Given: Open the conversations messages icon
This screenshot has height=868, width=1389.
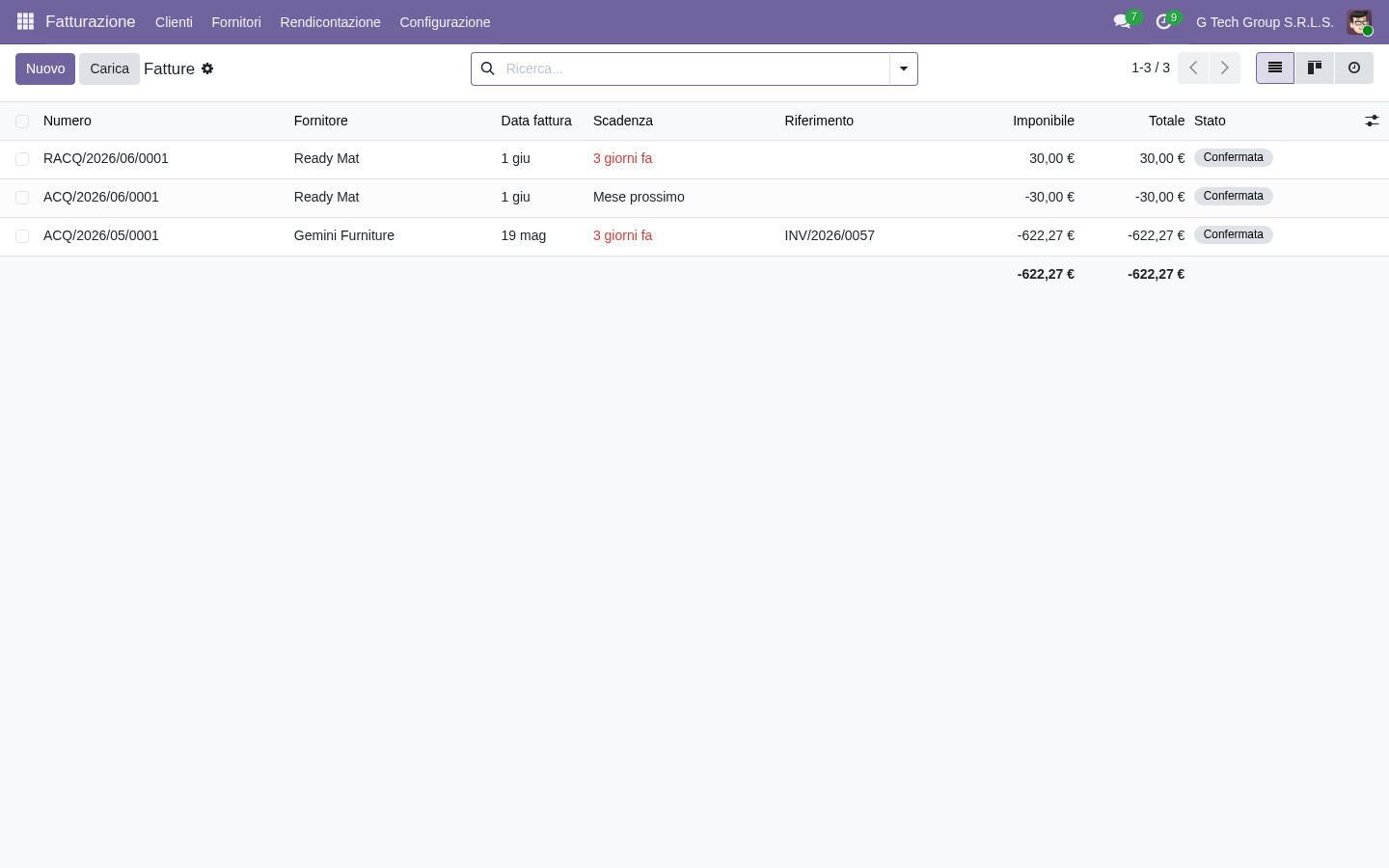Looking at the screenshot, I should pyautogui.click(x=1122, y=21).
